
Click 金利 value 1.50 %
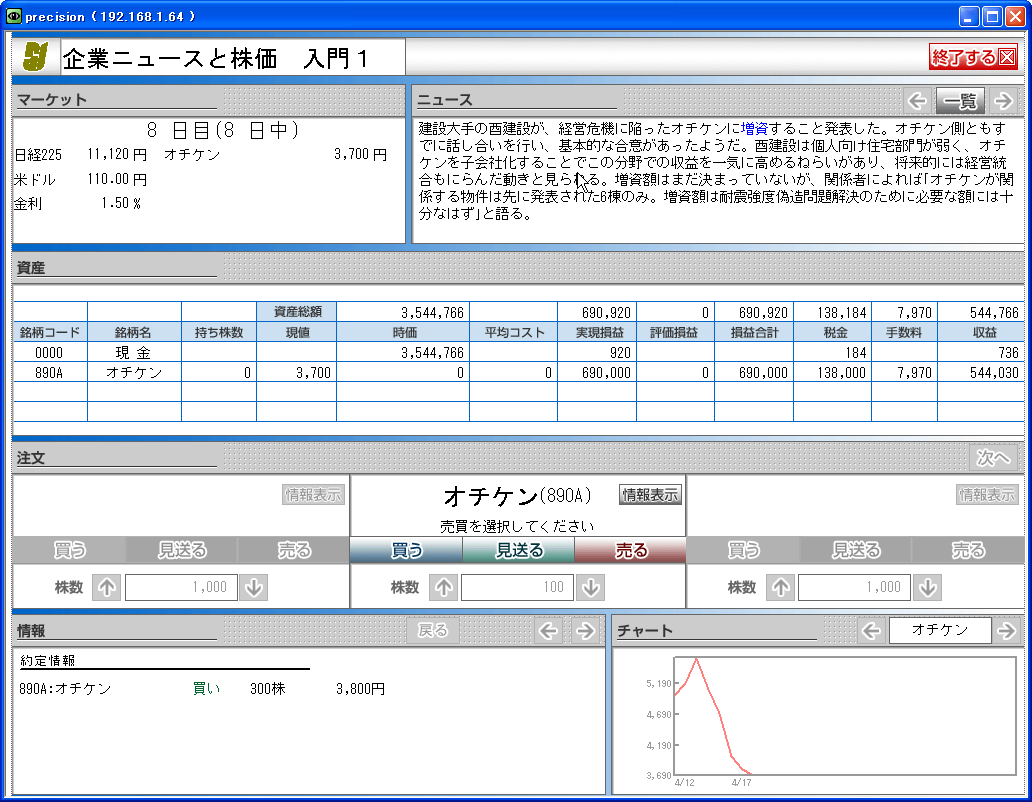(x=120, y=203)
